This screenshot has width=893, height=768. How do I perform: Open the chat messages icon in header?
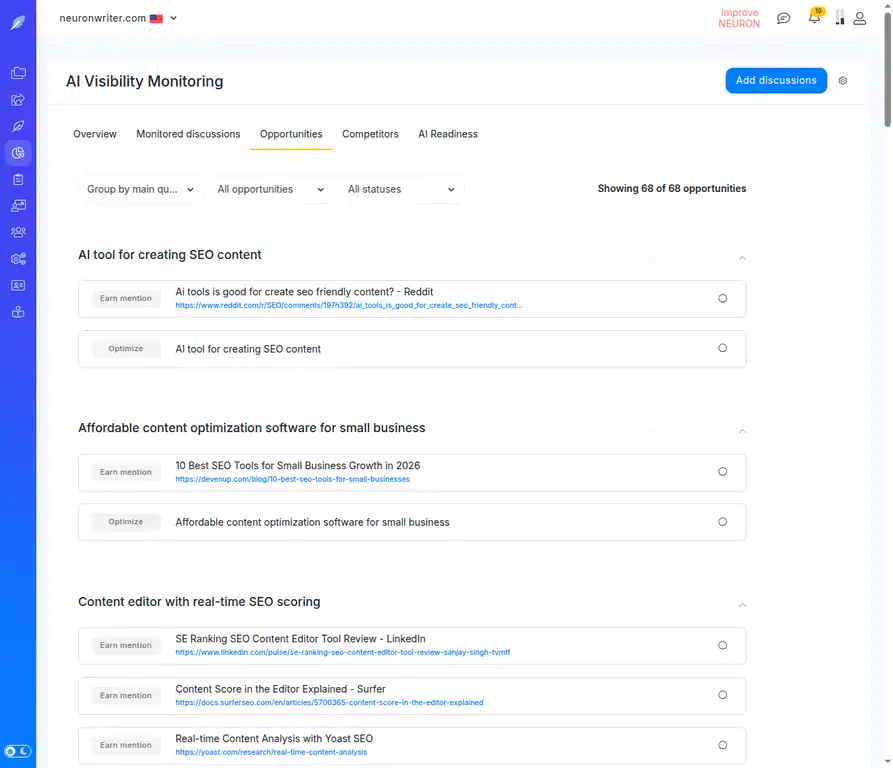(x=784, y=18)
